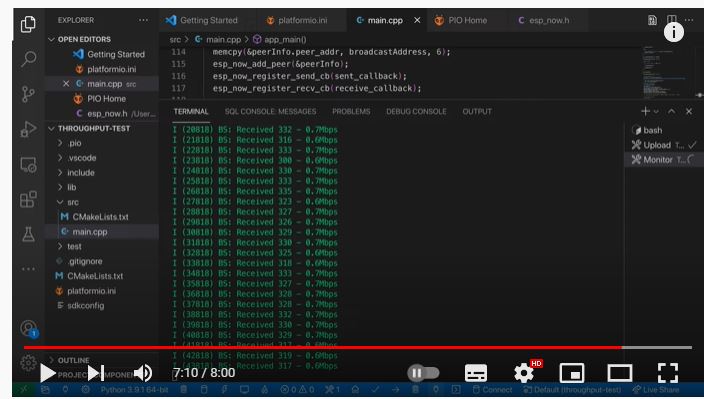Toggle the video autoplay switch
704x399 pixels.
point(423,373)
